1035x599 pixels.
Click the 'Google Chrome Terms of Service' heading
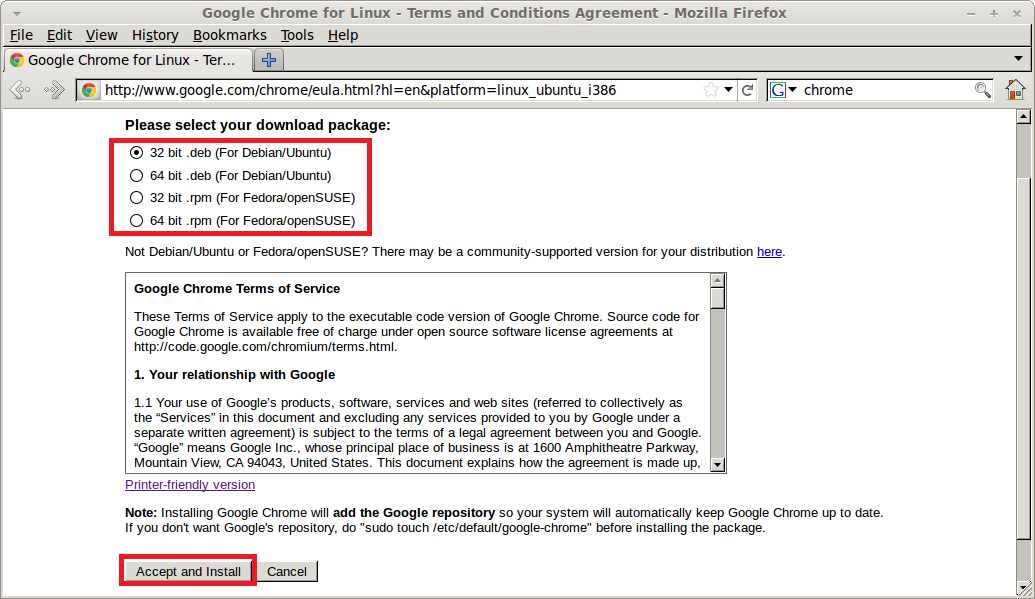(237, 289)
